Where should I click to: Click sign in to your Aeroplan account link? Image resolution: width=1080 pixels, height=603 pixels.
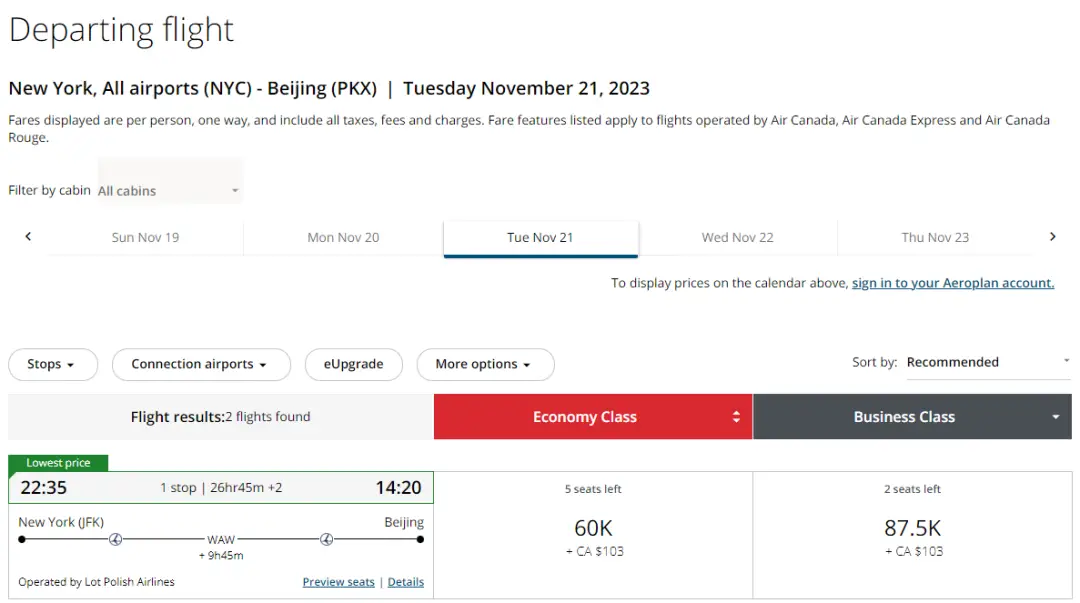tap(952, 283)
